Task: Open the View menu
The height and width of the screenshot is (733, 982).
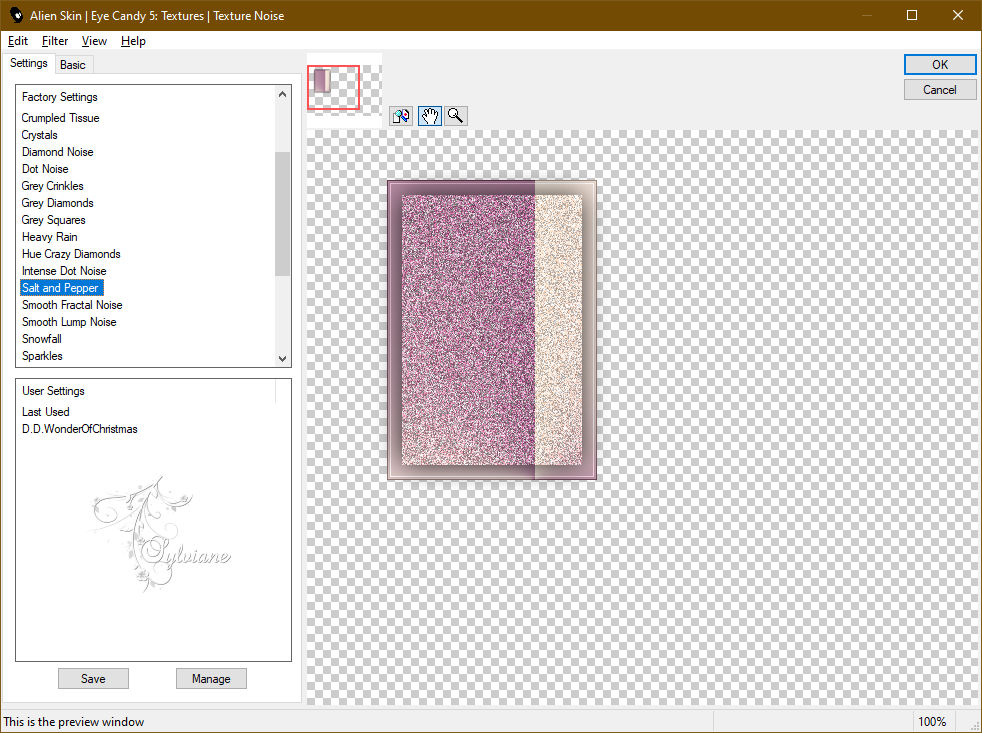Action: 94,41
